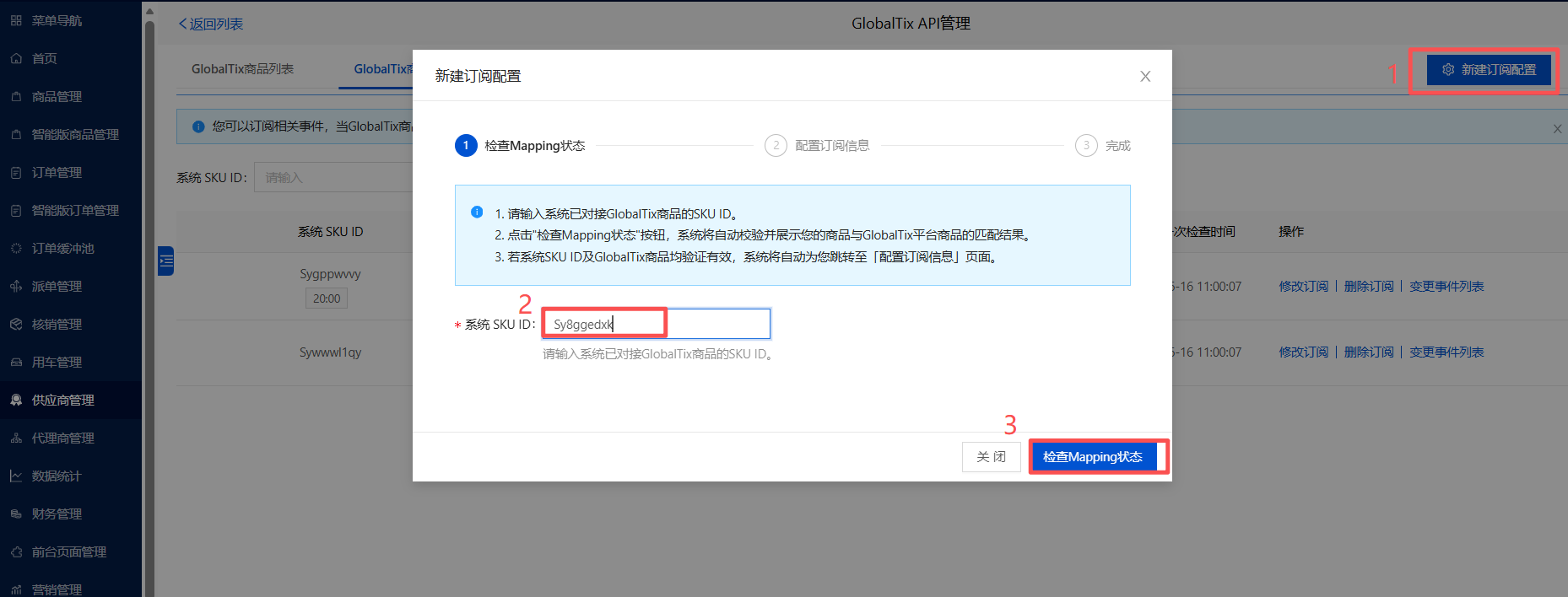1568x597 pixels.
Task: Open 供应商管理 menu item
Action: pos(71,400)
